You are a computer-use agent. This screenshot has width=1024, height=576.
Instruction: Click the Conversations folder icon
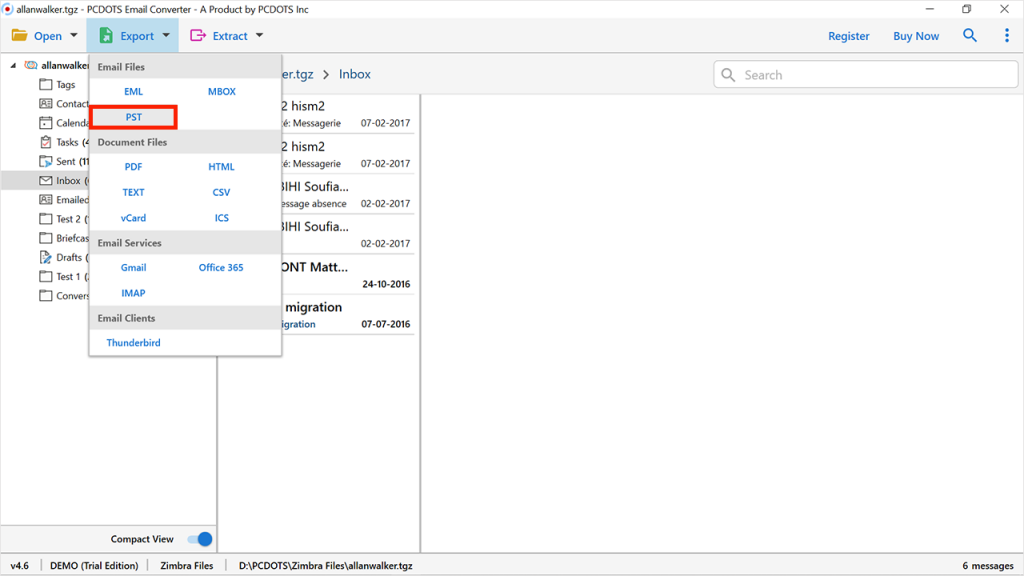[x=46, y=295]
